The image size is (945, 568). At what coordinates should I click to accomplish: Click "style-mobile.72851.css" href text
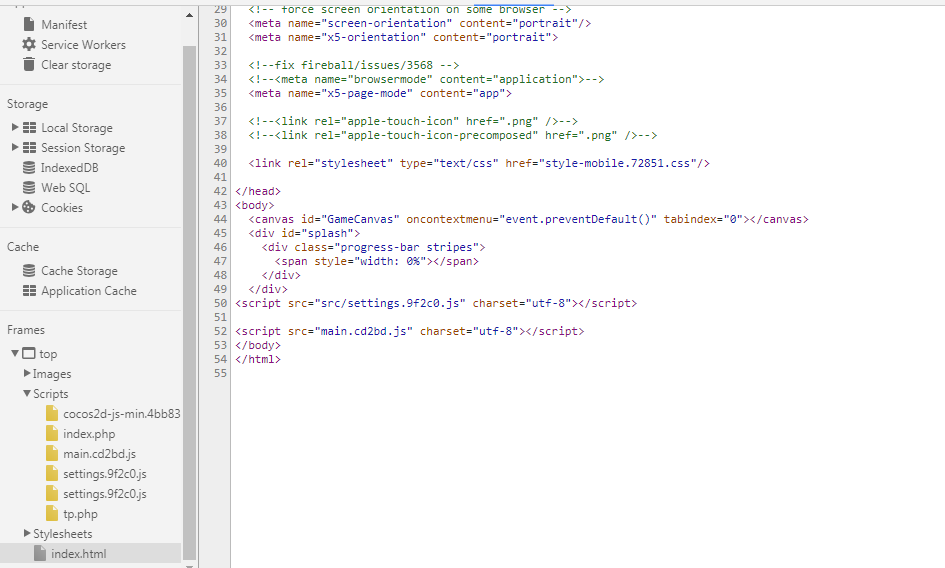(617, 163)
